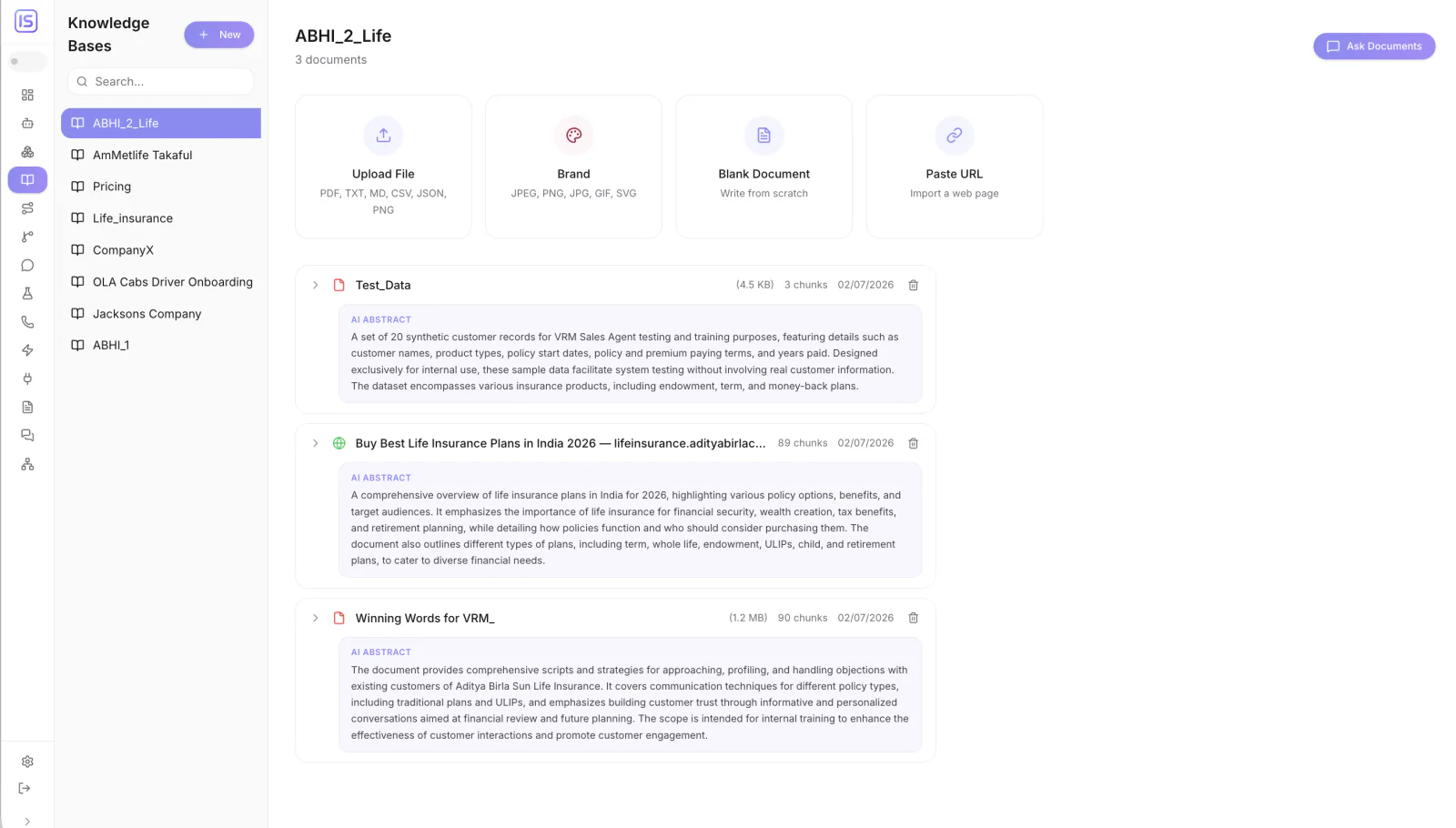Click the Winning Words for VRM_ title
1456x828 pixels.
pyautogui.click(x=425, y=618)
